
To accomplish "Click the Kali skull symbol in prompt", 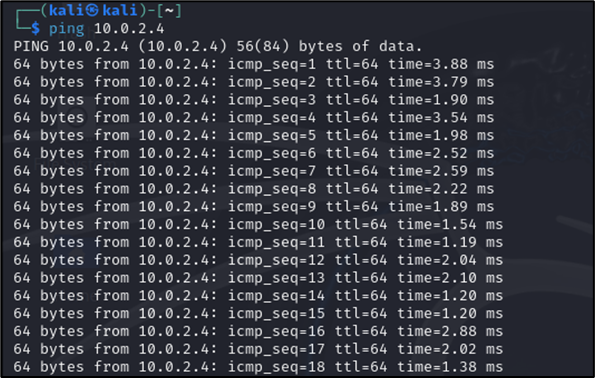I will point(91,10).
